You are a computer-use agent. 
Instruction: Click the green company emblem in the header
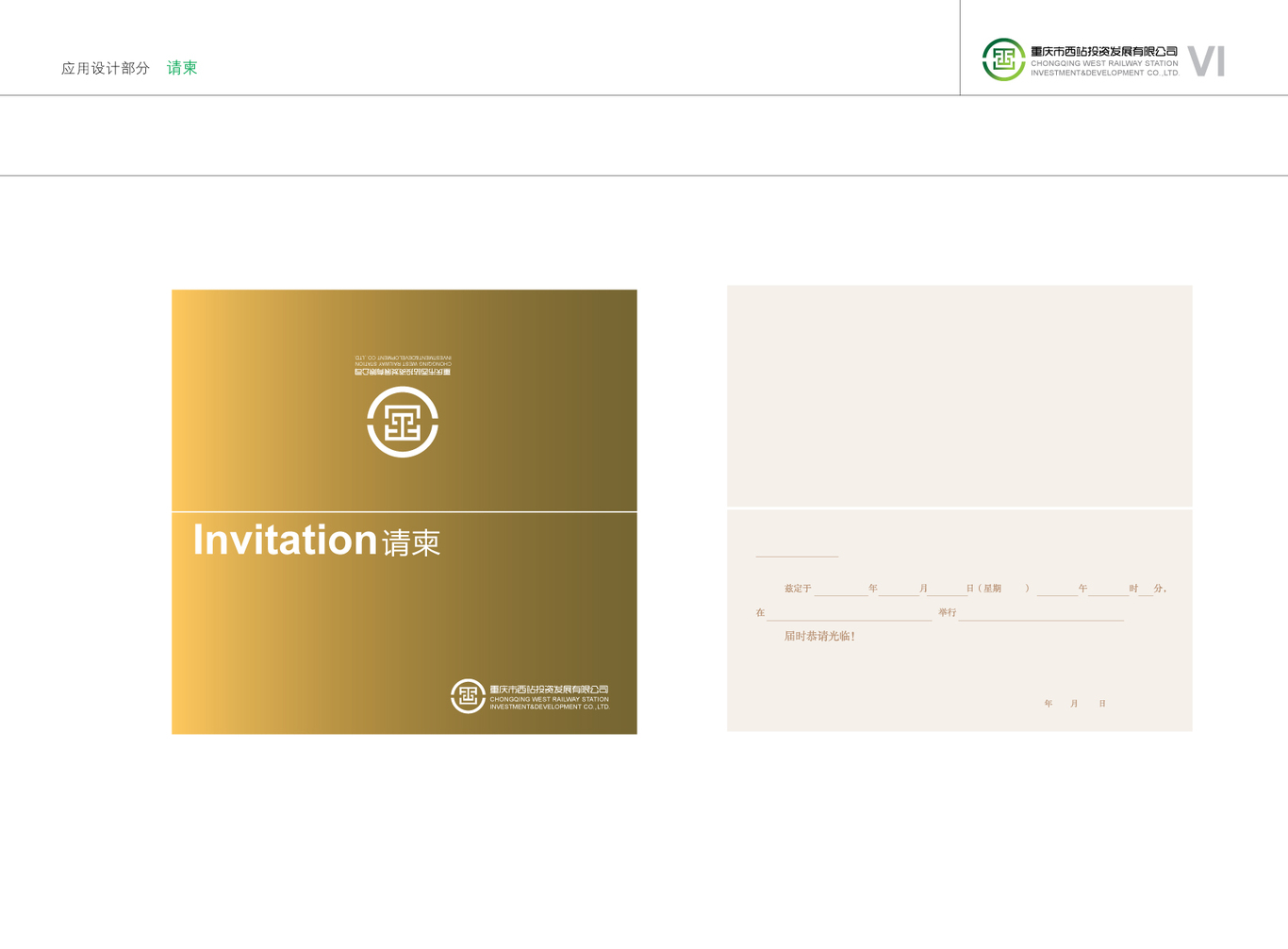click(x=1003, y=59)
